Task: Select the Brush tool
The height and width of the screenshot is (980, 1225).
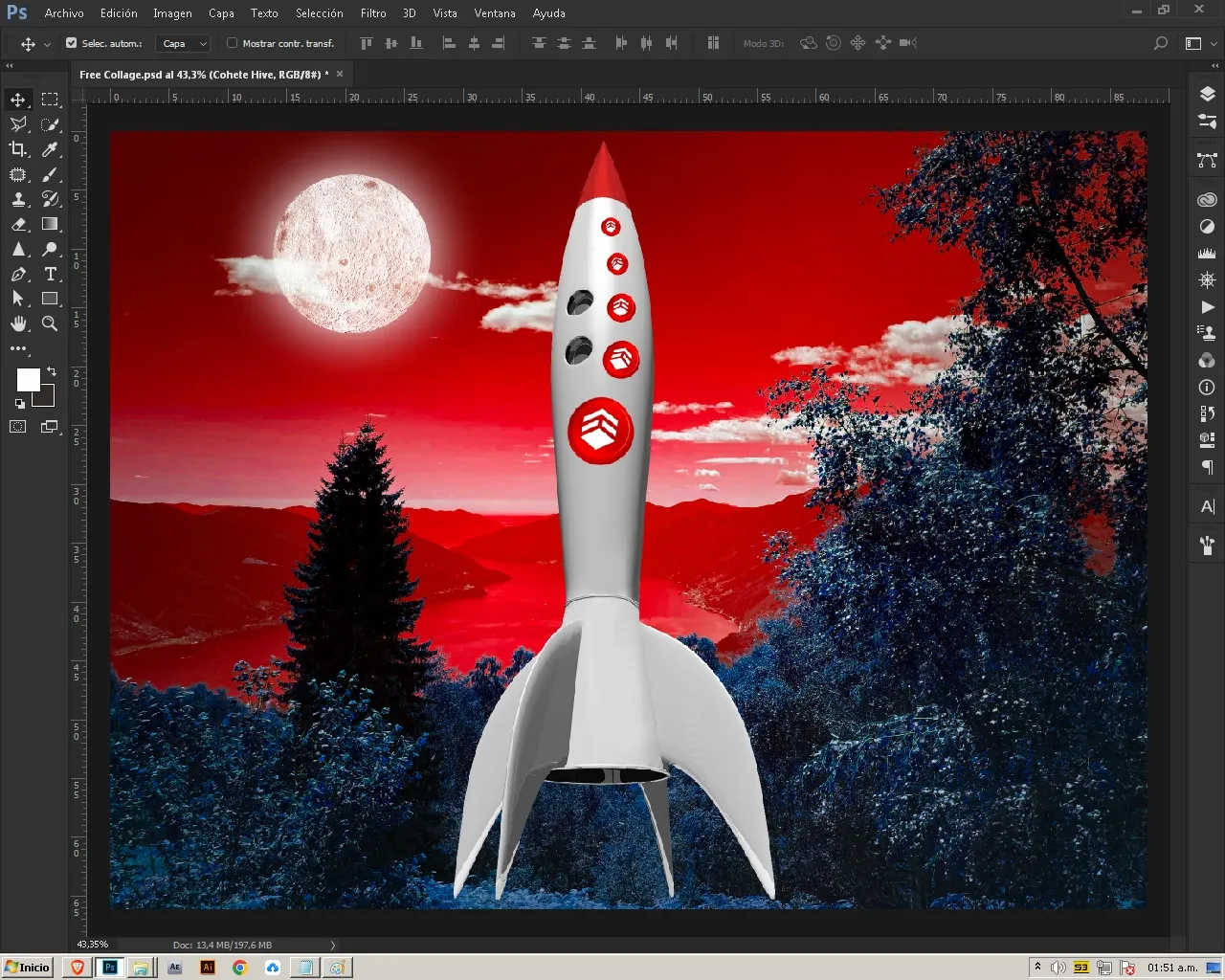Action: click(51, 174)
